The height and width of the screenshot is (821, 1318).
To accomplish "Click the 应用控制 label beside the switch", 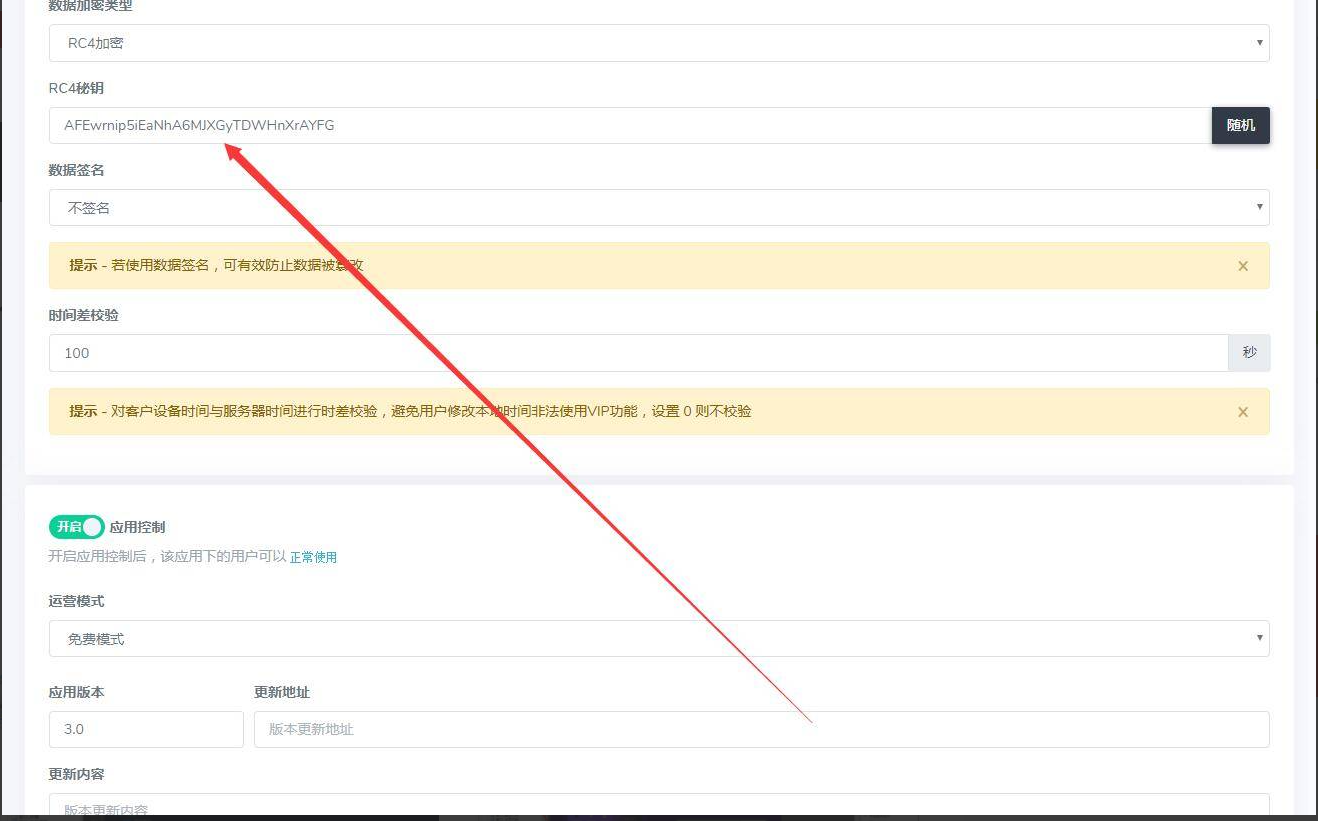I will click(x=137, y=527).
